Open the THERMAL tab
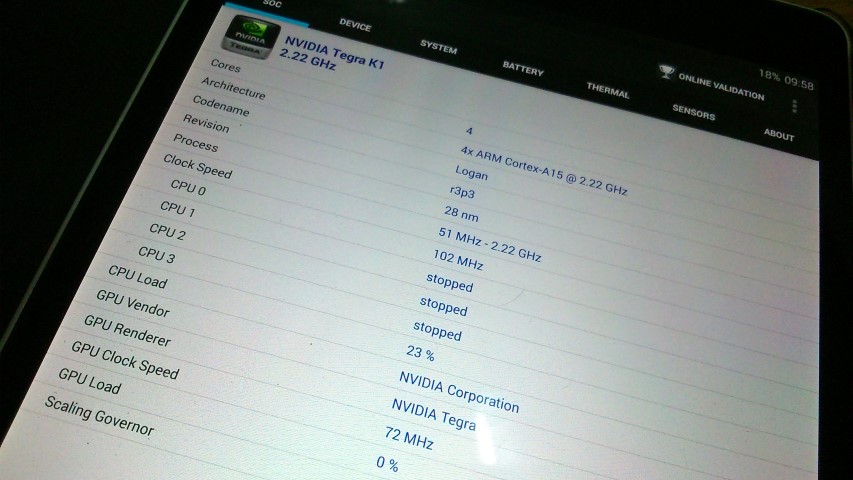 [608, 90]
